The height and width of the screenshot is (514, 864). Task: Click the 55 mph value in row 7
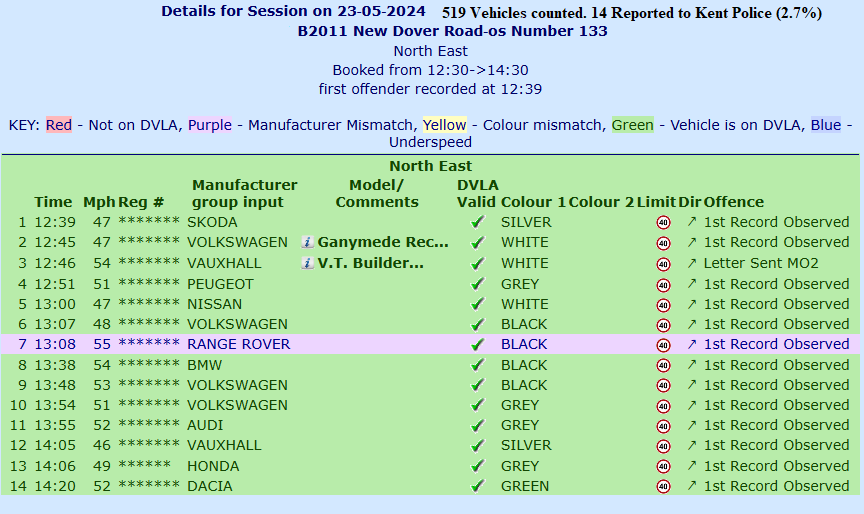[102, 344]
